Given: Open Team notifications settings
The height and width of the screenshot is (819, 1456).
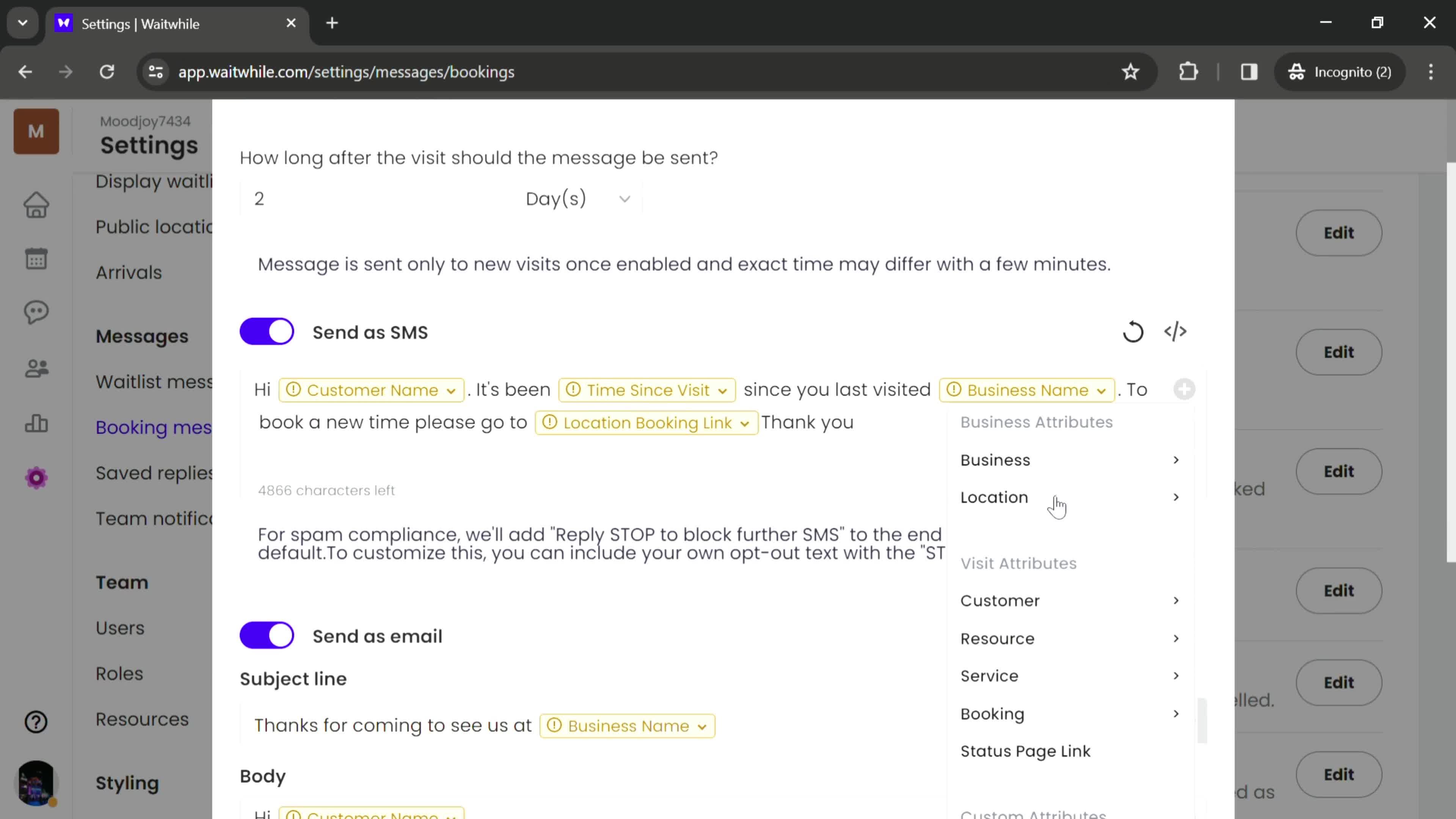Looking at the screenshot, I should click(x=154, y=518).
